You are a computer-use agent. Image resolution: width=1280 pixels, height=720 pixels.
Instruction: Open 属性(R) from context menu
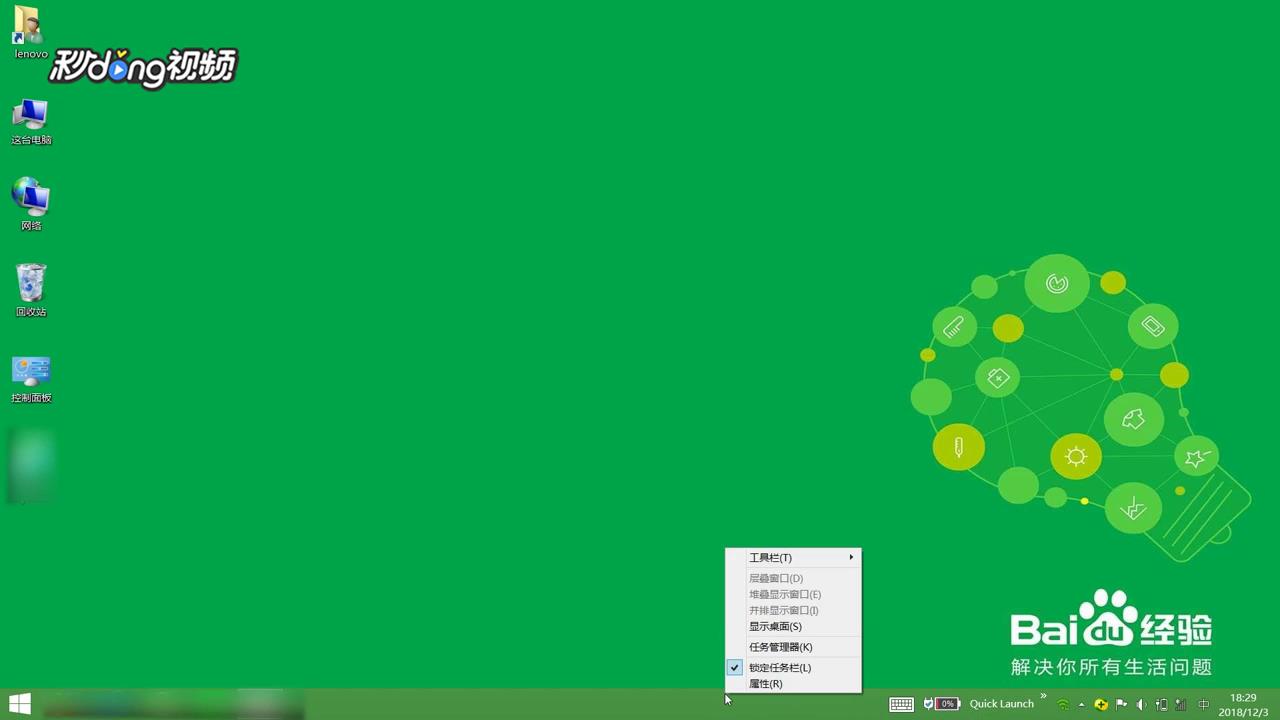coord(793,684)
